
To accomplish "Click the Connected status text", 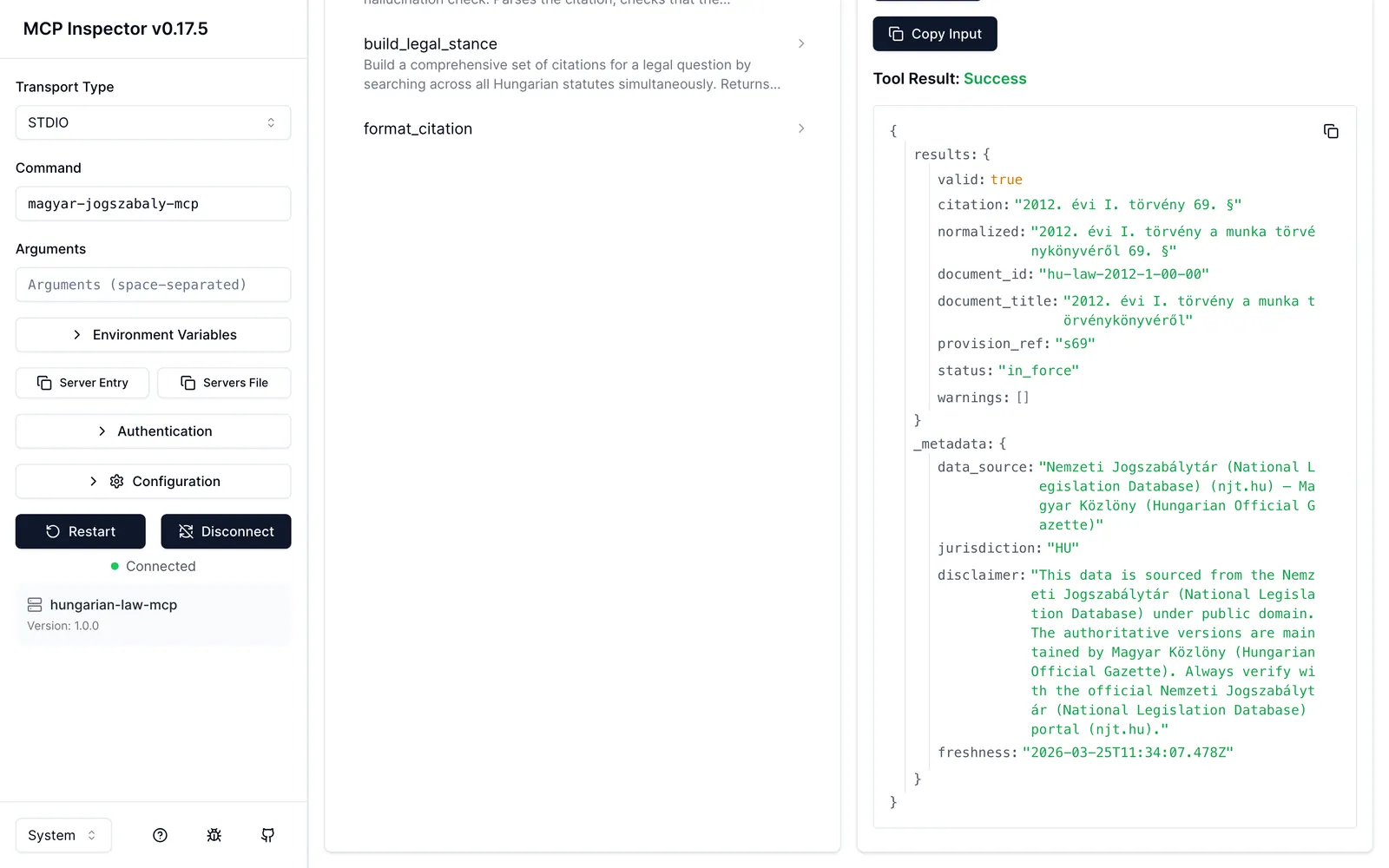I will click(161, 566).
